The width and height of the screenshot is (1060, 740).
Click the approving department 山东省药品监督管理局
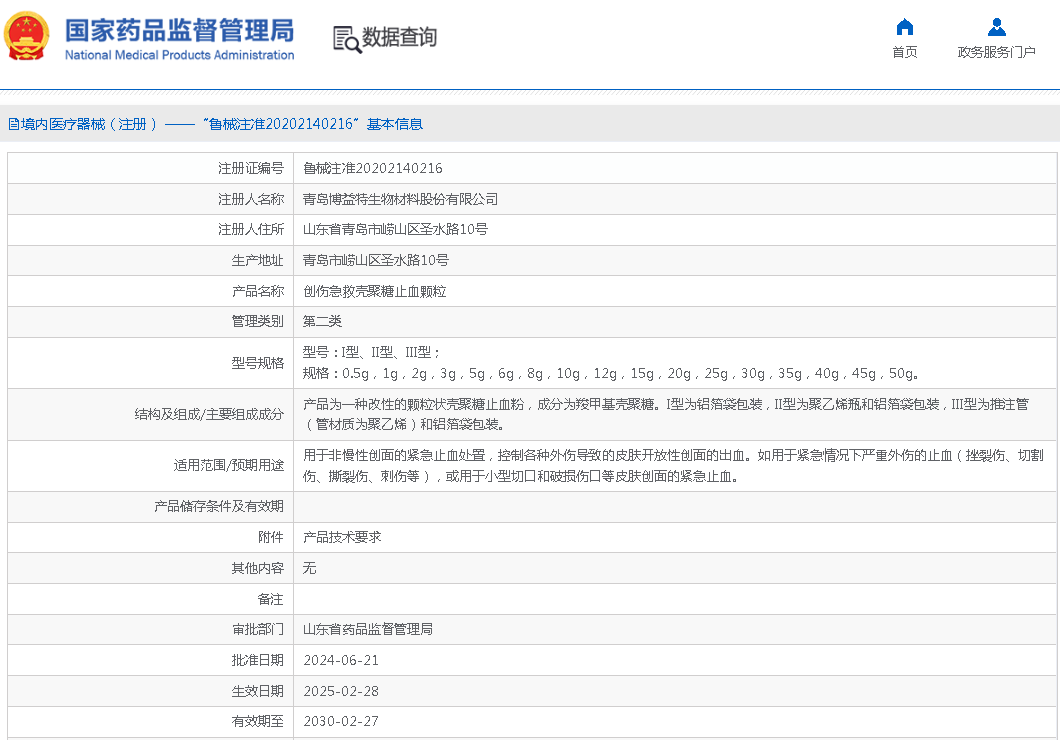click(367, 629)
